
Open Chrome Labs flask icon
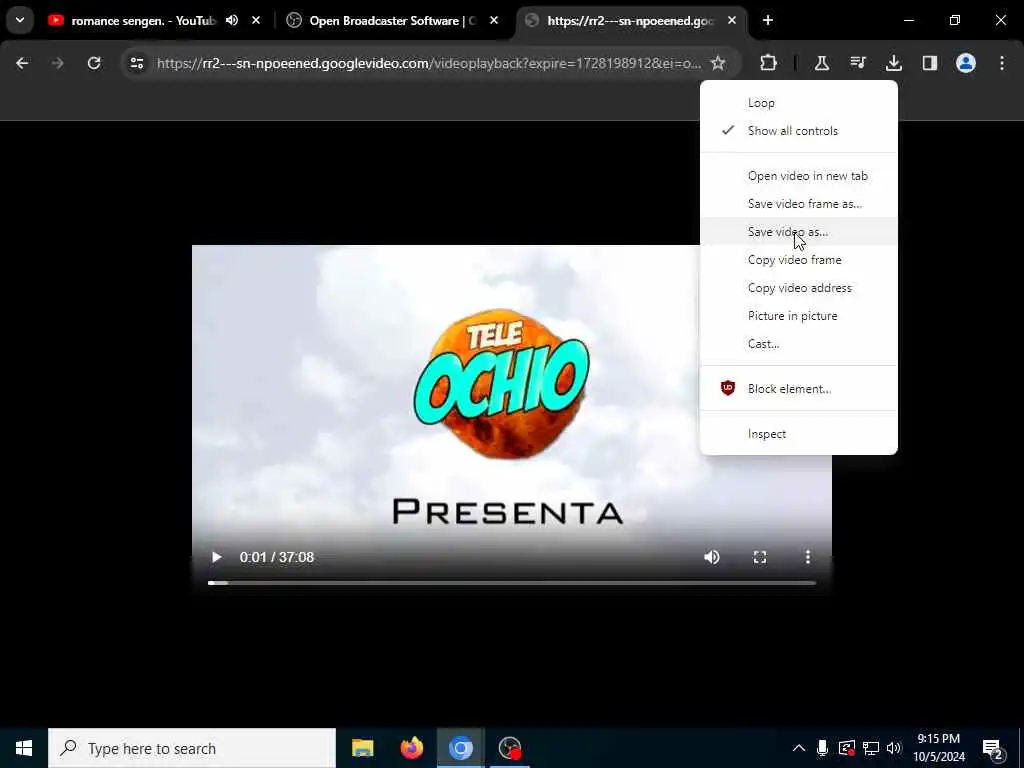click(x=822, y=63)
